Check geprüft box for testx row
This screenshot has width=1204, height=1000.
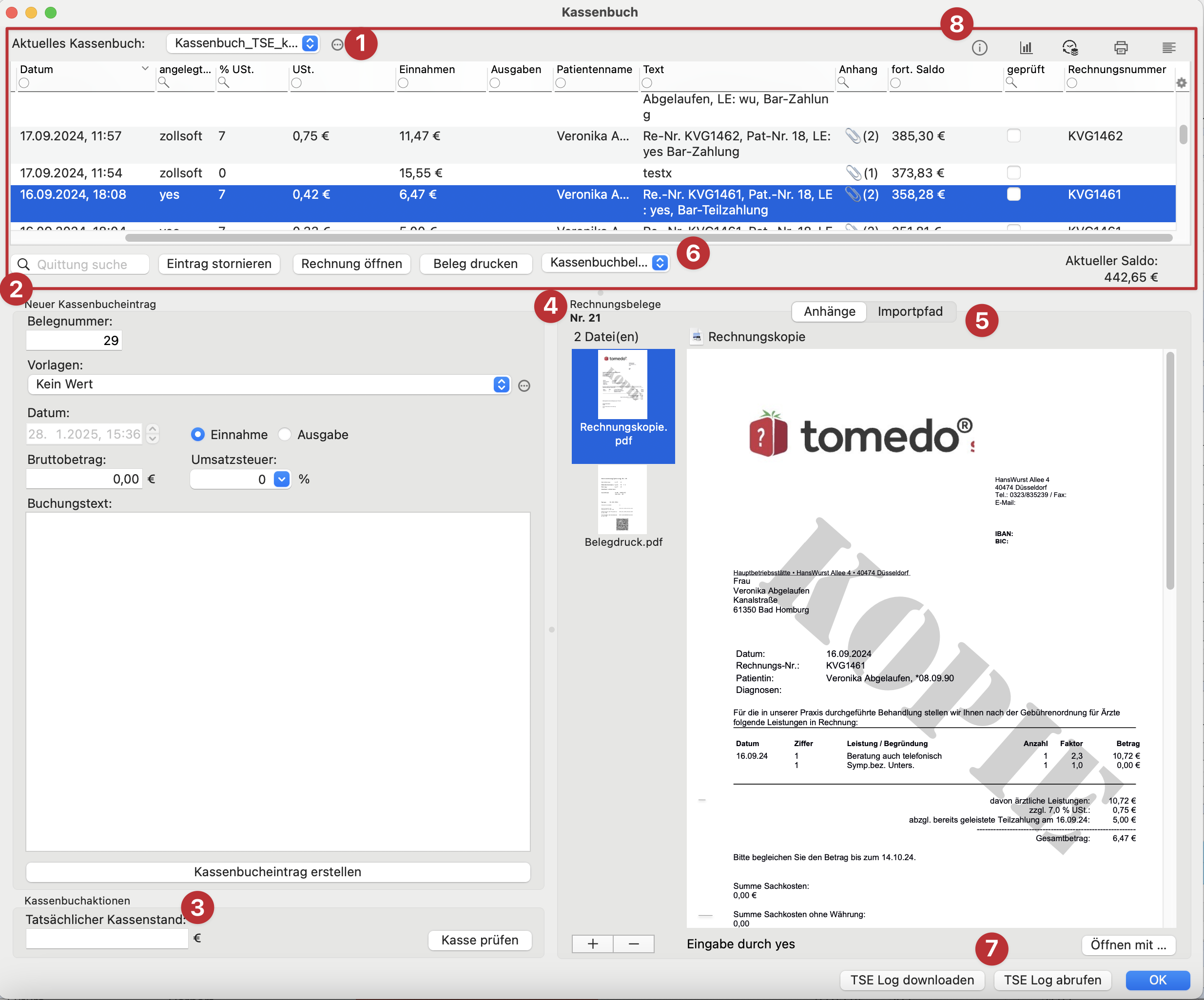pos(1014,173)
